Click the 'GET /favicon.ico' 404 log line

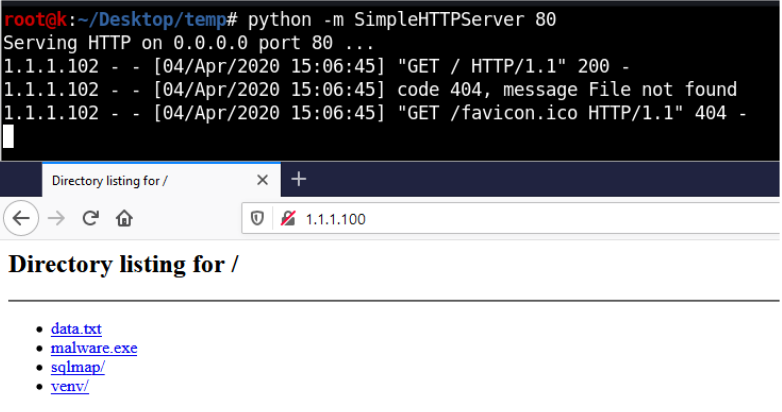coord(375,113)
